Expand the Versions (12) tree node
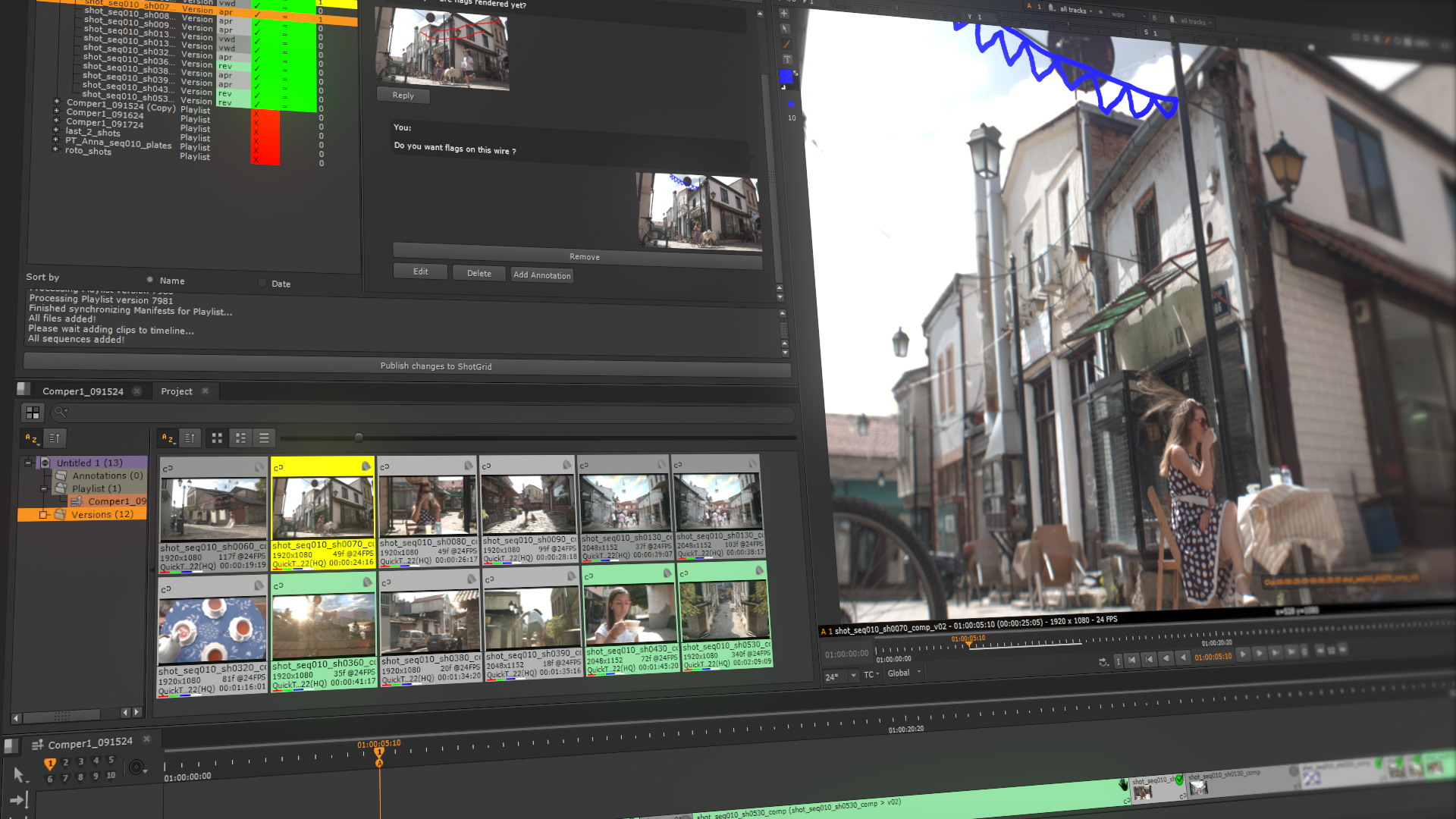Screen dimensions: 1456x819 pos(43,515)
